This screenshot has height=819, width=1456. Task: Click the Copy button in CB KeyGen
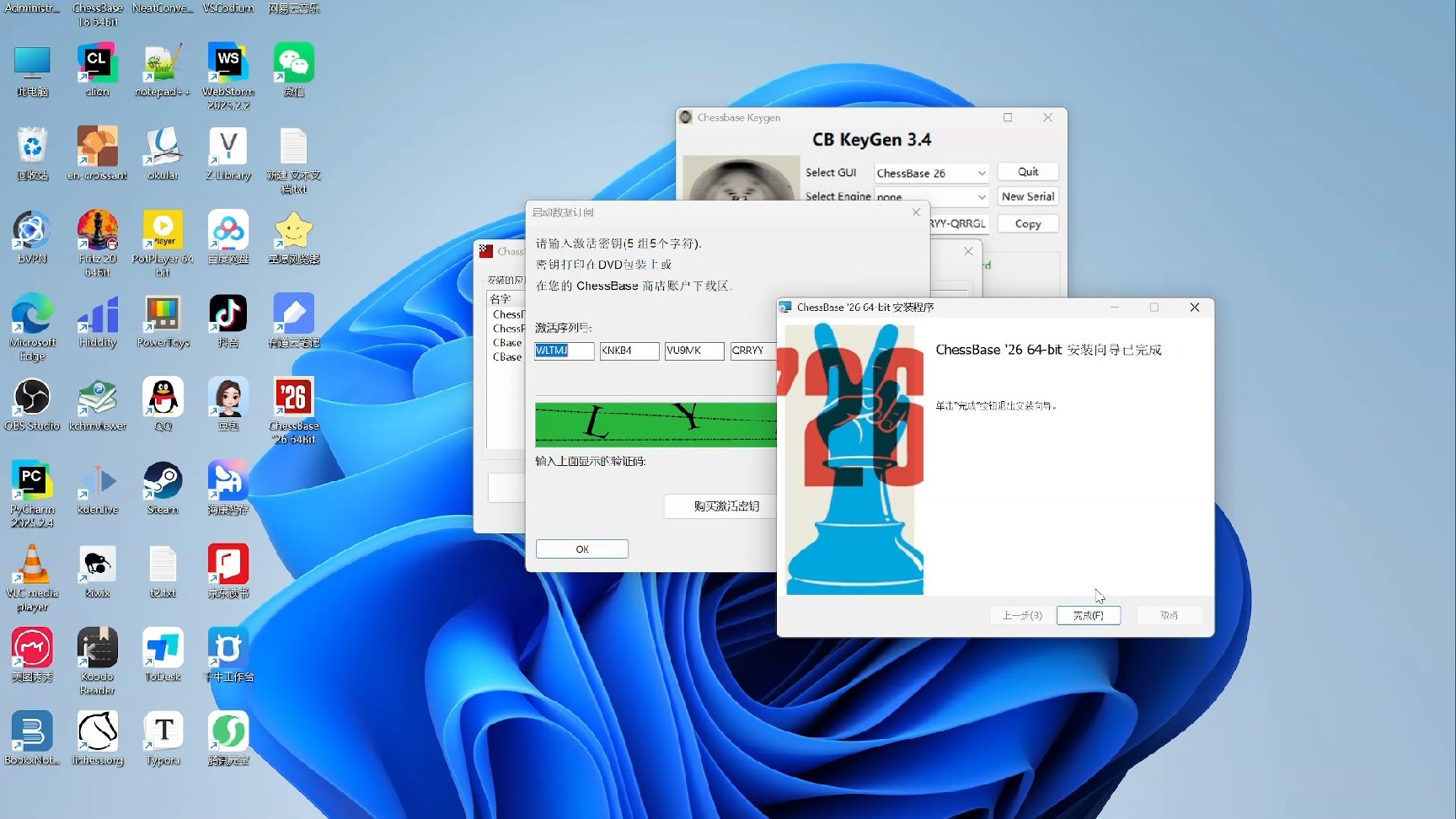click(1028, 224)
